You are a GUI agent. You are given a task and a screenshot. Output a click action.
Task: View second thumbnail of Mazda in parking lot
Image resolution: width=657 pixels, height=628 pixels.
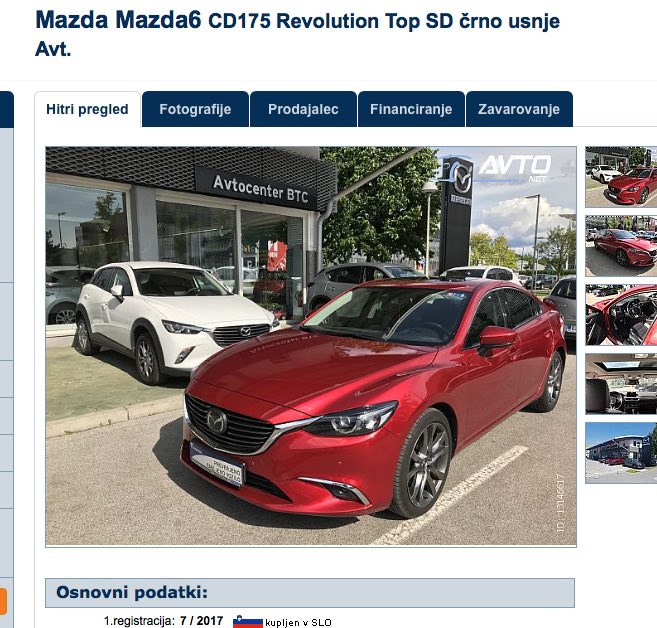621,246
